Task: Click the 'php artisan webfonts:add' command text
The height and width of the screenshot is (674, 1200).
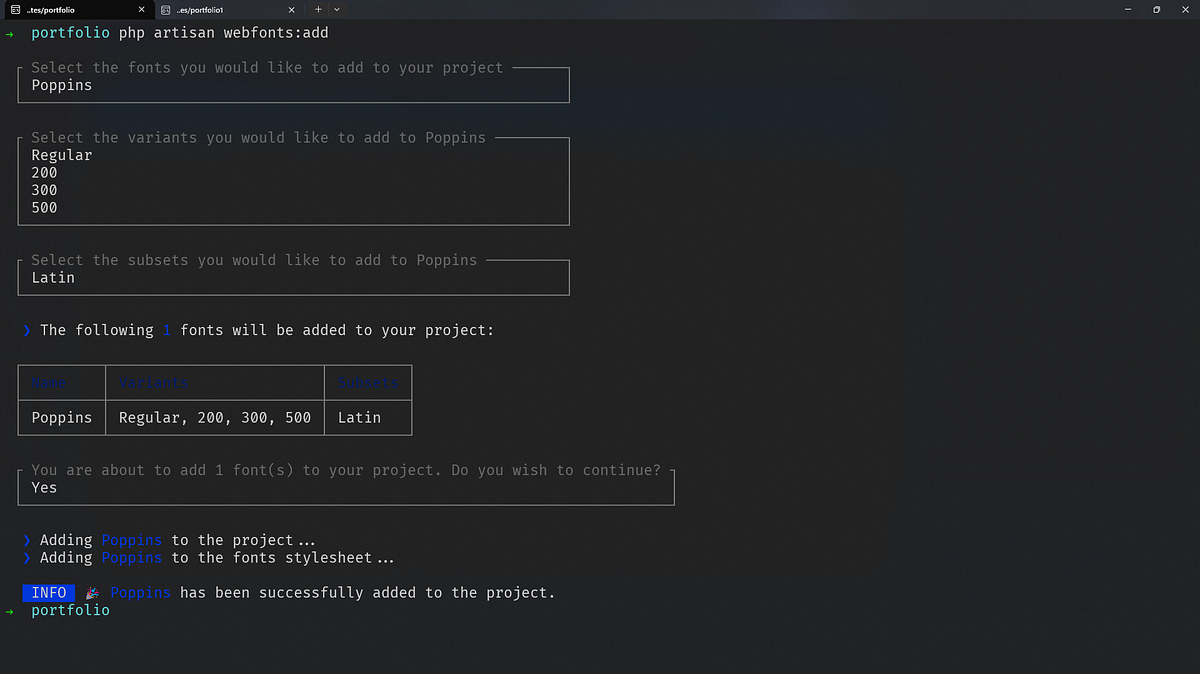Action: (222, 32)
